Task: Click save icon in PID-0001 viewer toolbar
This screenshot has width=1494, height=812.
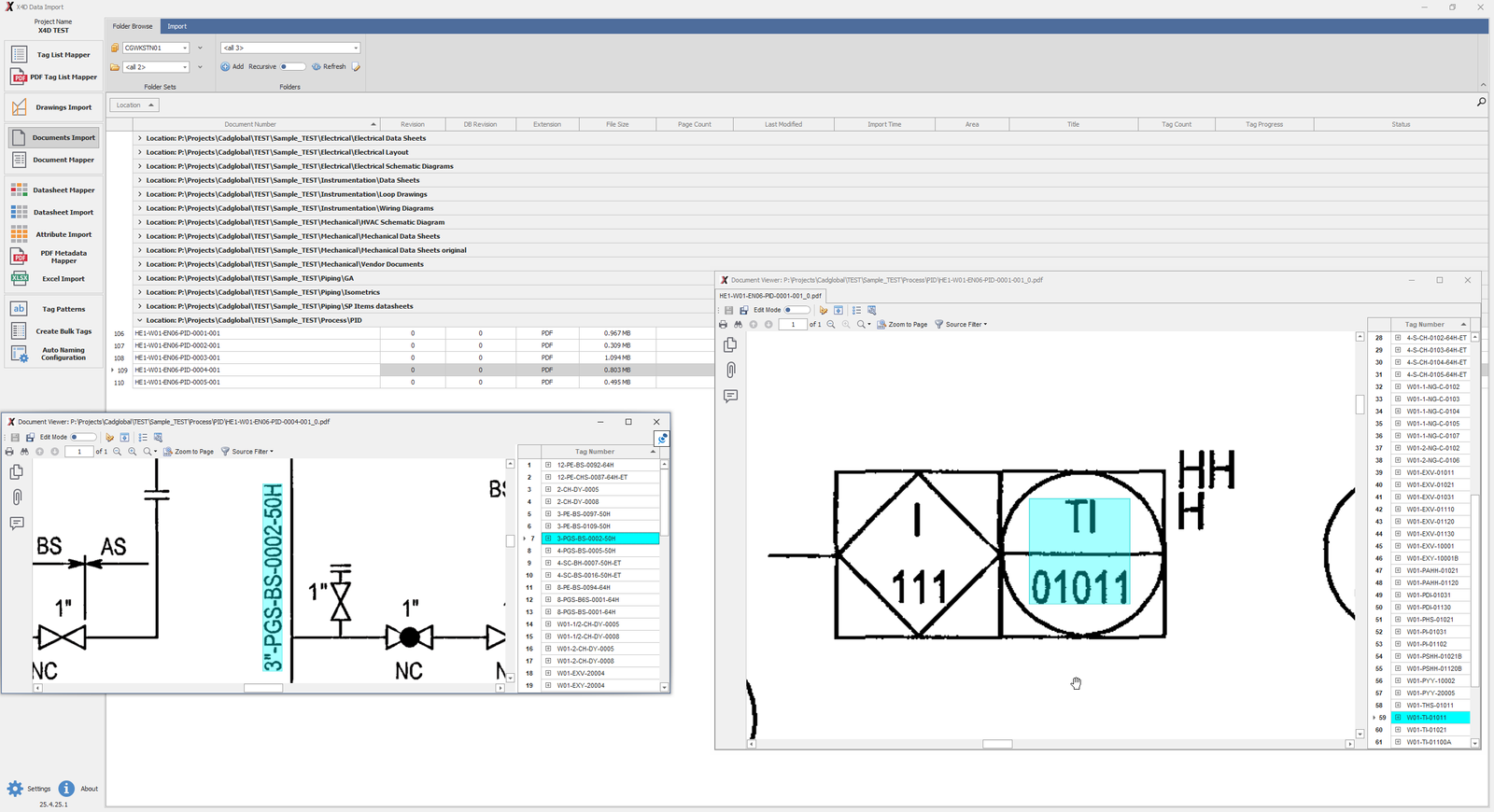Action: (728, 310)
